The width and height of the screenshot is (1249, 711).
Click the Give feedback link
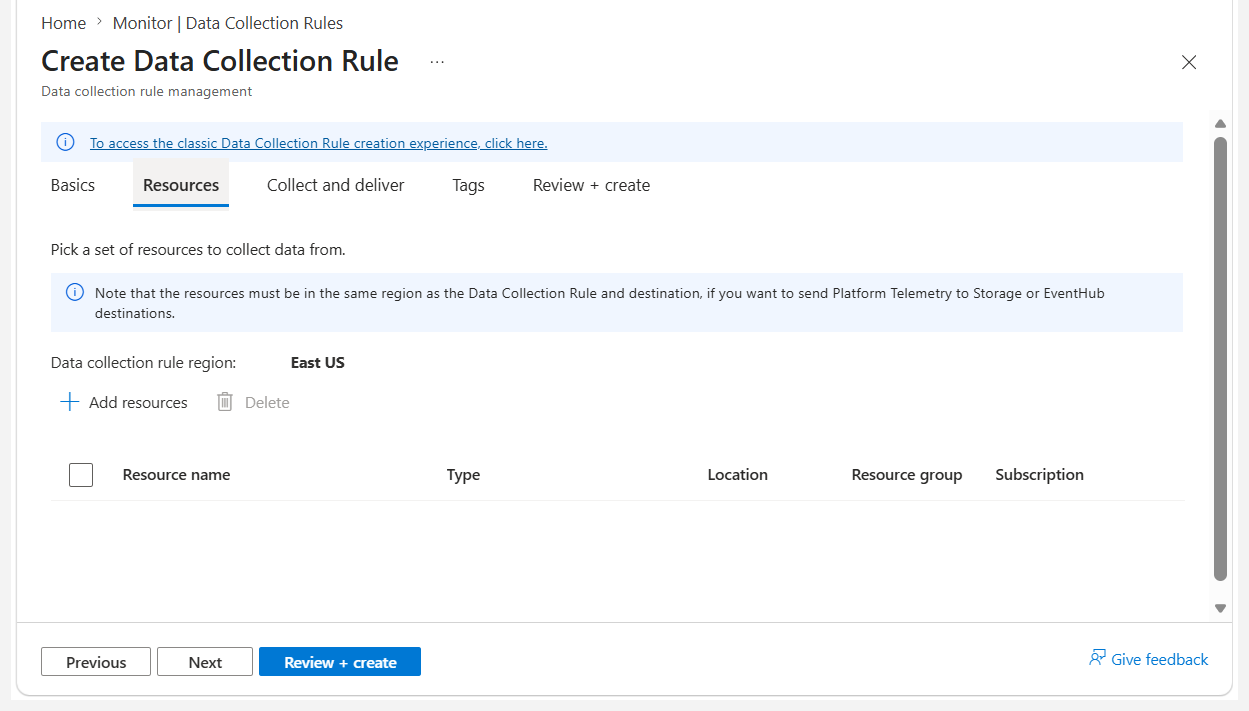(x=1160, y=659)
